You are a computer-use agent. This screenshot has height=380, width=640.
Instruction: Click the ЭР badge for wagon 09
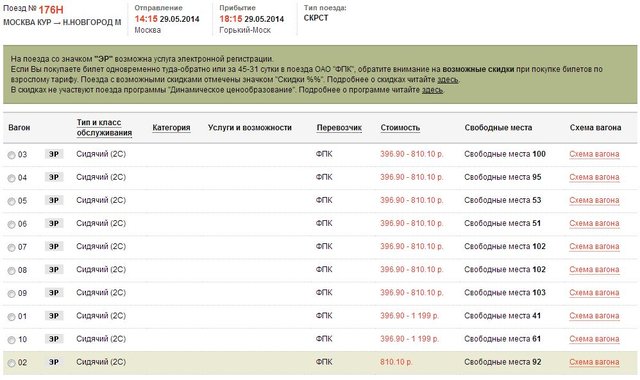tap(54, 292)
